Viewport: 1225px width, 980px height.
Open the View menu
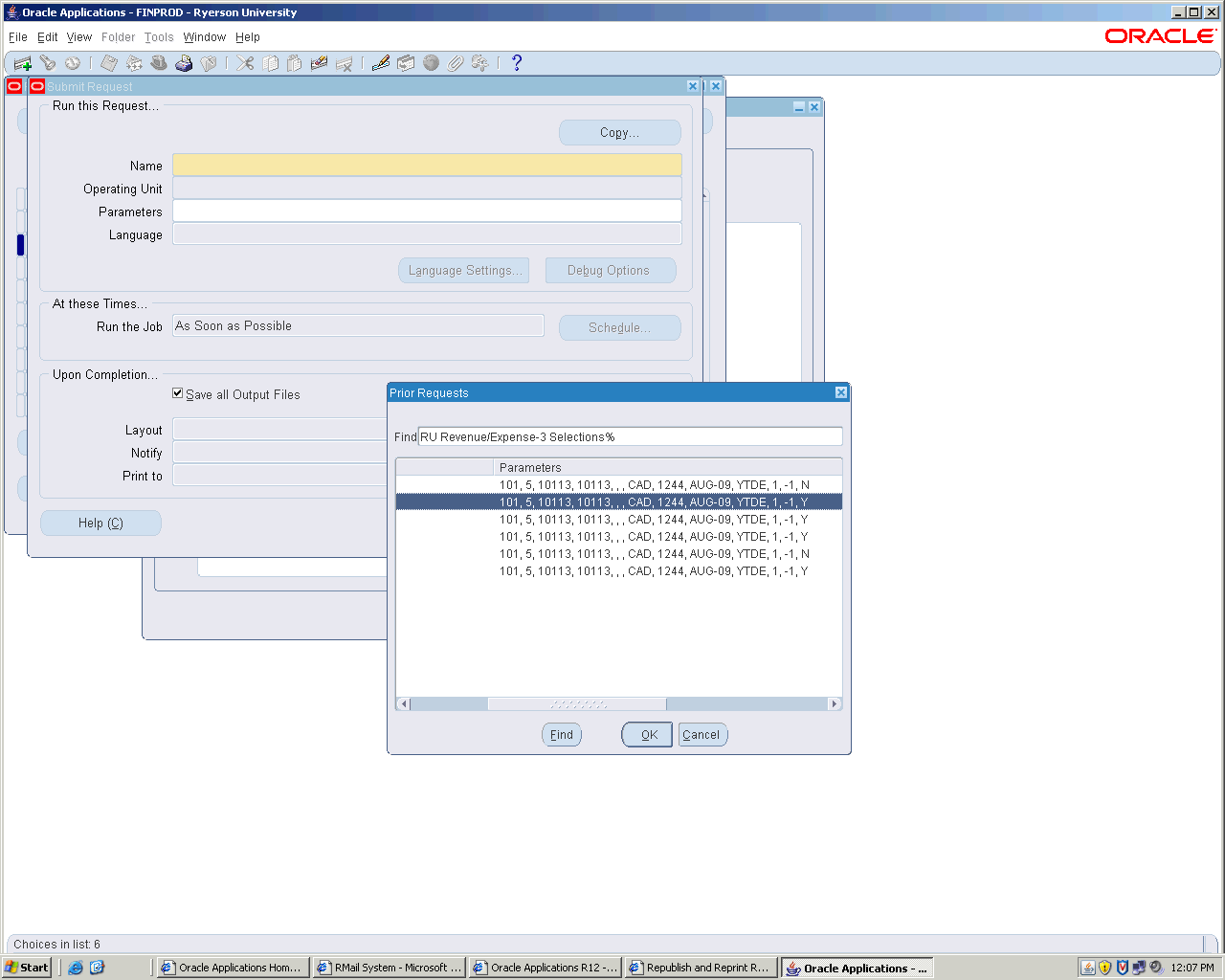tap(79, 37)
